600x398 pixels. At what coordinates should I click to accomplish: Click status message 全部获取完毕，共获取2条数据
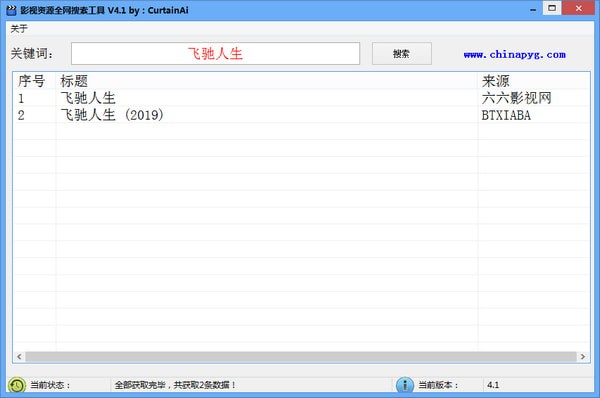175,385
